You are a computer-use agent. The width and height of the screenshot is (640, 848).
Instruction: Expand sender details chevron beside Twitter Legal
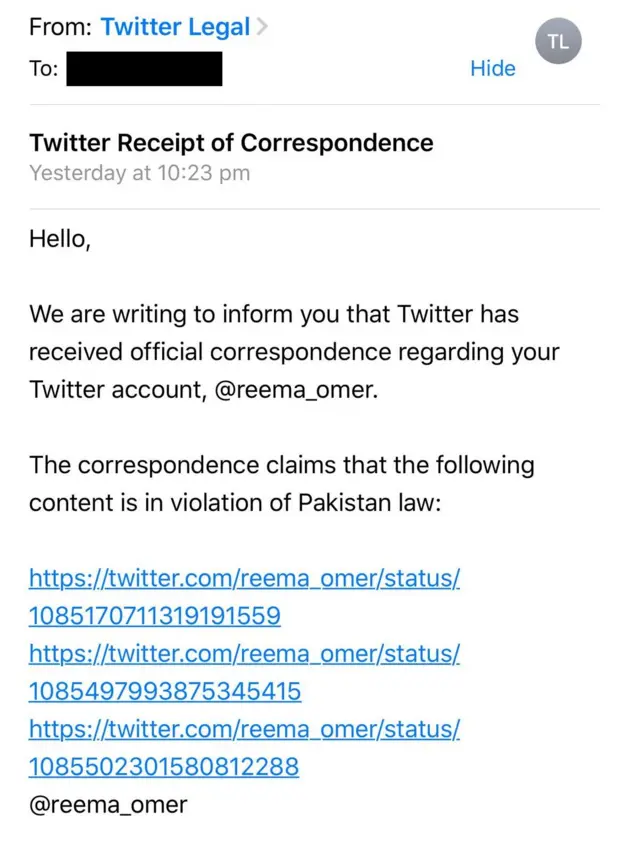click(262, 28)
